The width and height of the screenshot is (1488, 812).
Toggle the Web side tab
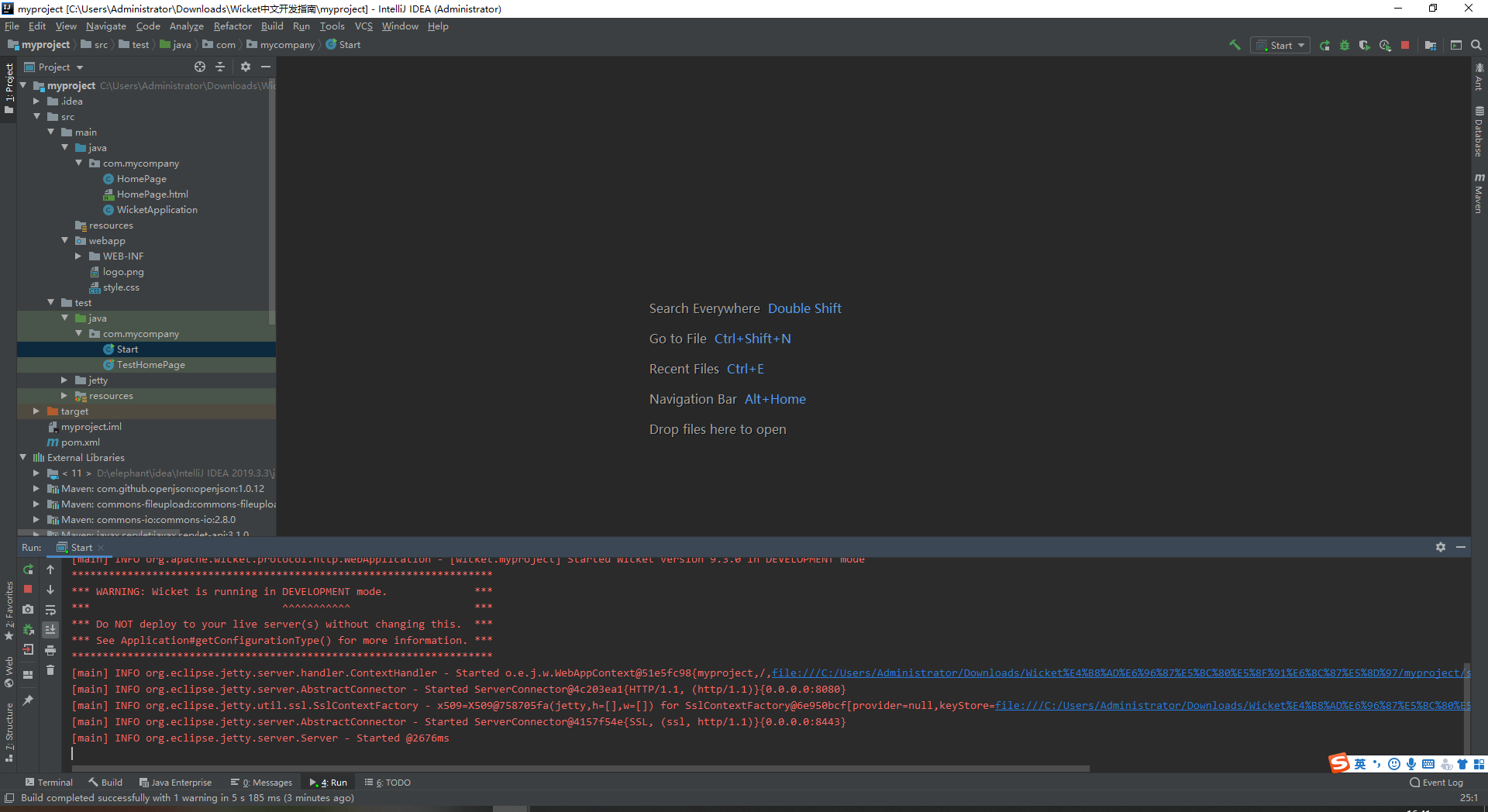click(x=9, y=672)
